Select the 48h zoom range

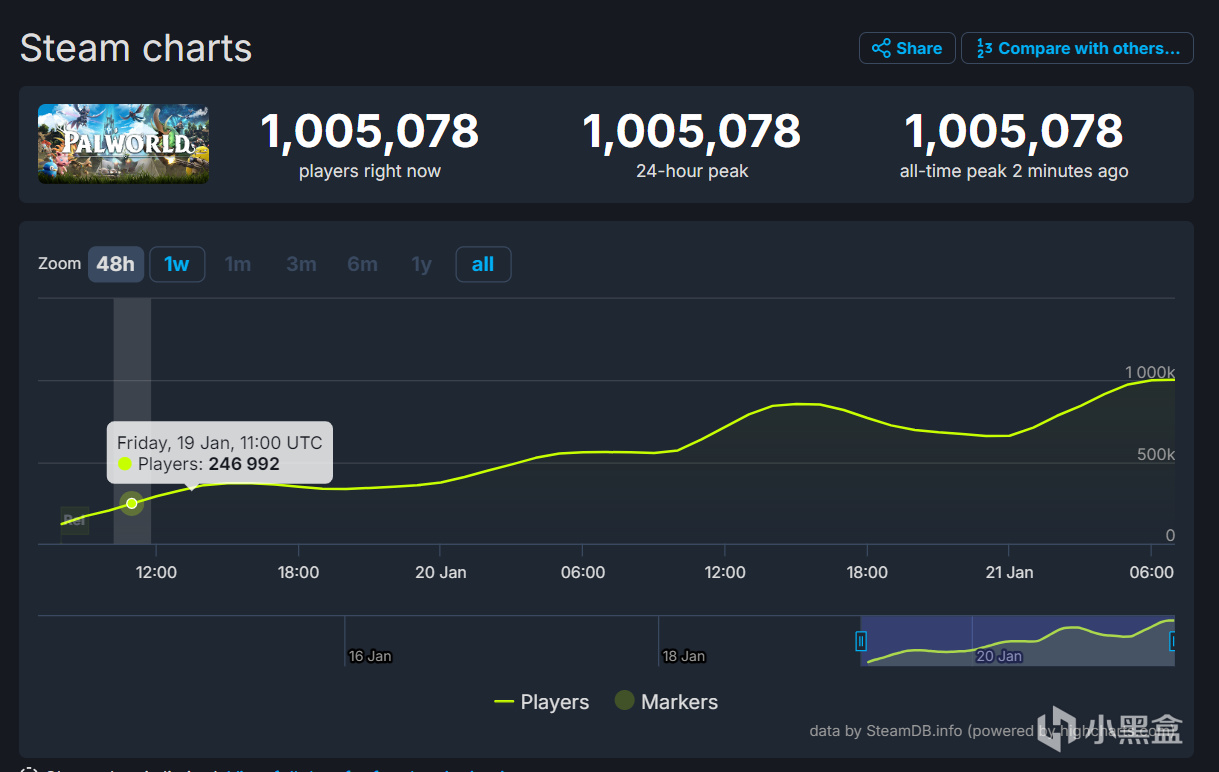[116, 264]
